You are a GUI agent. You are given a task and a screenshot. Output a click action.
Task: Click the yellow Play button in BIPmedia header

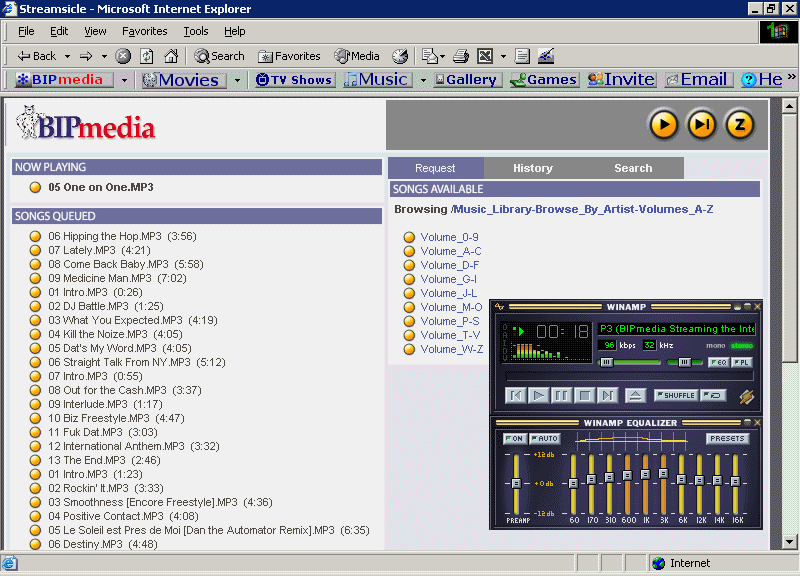point(663,124)
